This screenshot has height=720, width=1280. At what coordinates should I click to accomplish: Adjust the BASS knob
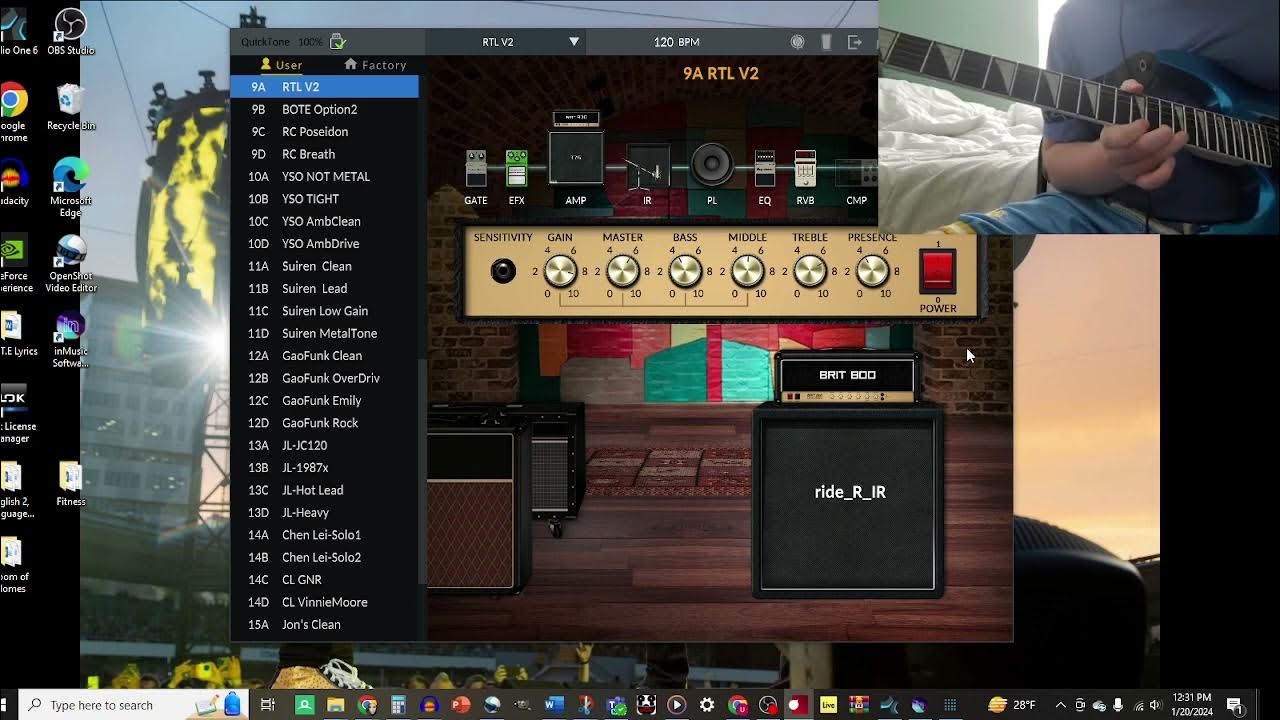685,271
